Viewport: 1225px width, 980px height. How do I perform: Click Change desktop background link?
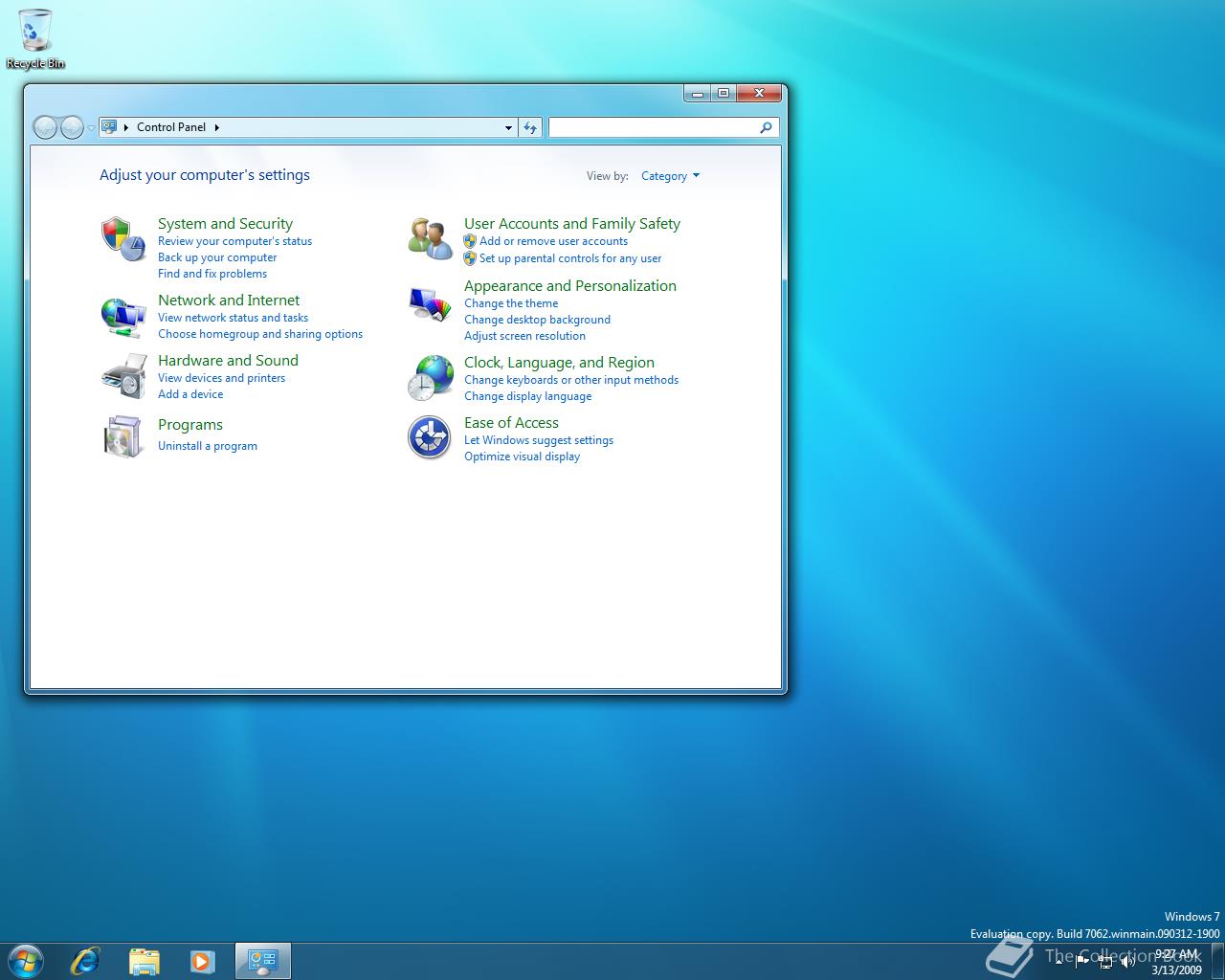click(537, 320)
